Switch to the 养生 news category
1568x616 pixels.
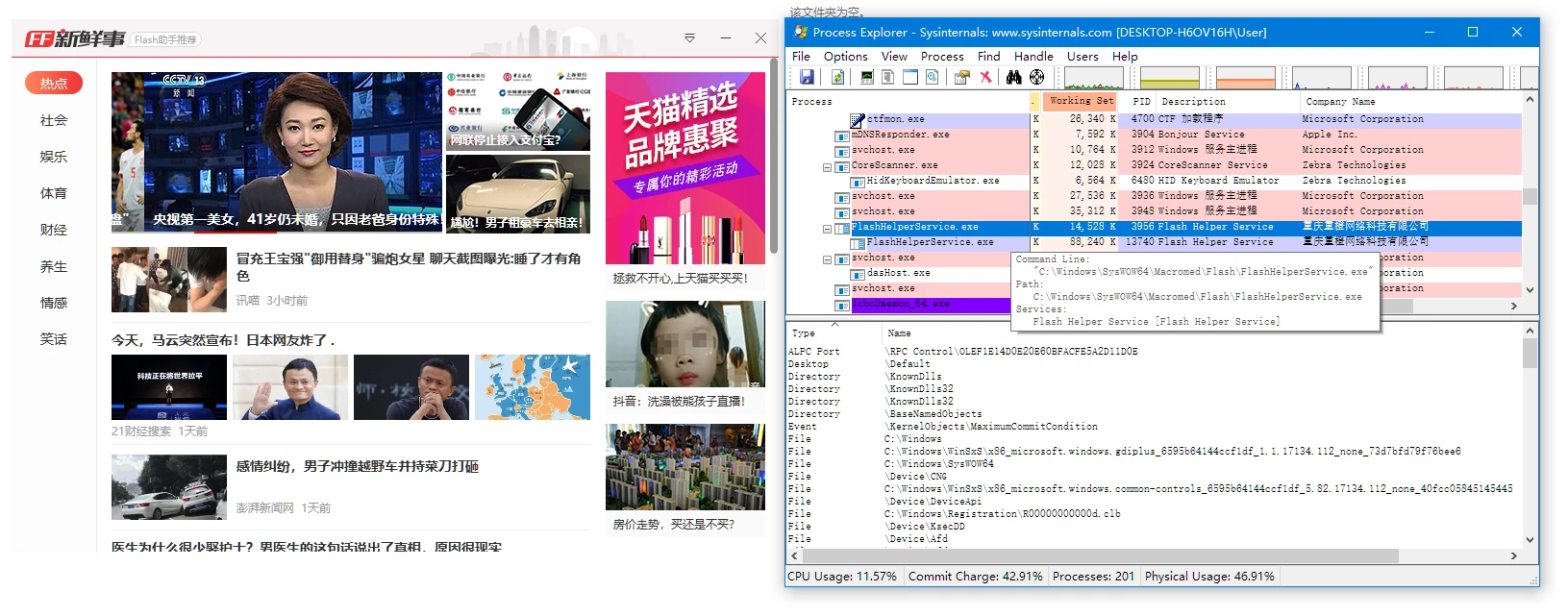tap(54, 266)
